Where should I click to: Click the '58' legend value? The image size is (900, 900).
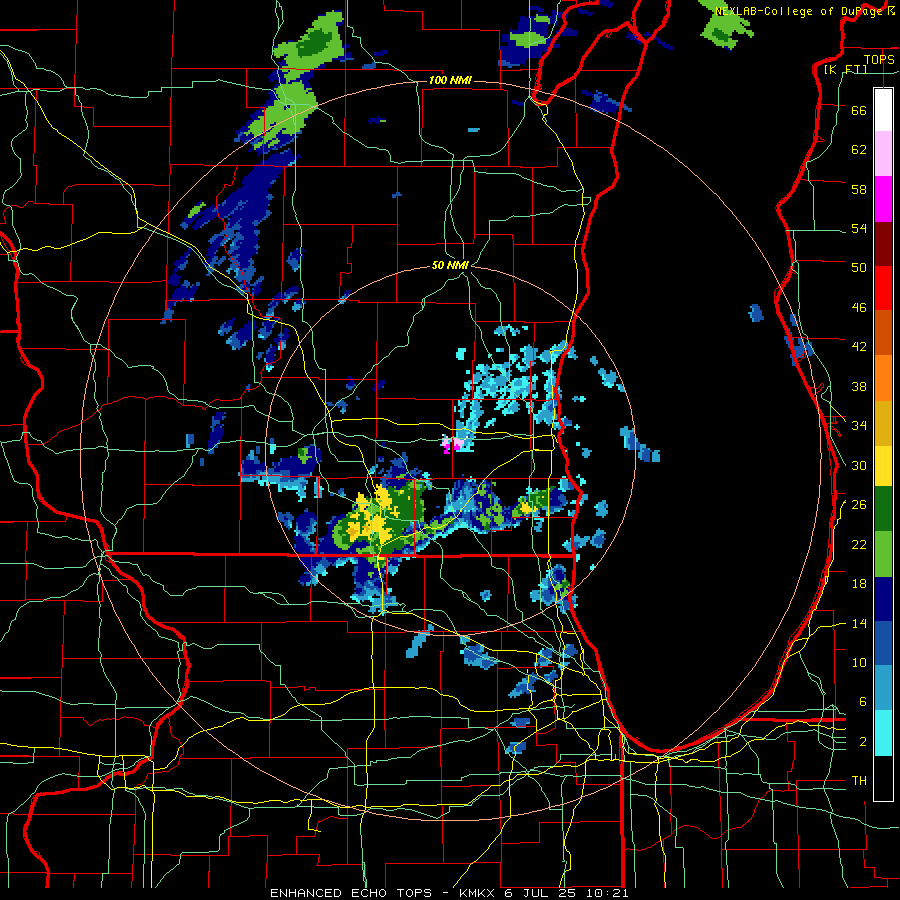(859, 189)
